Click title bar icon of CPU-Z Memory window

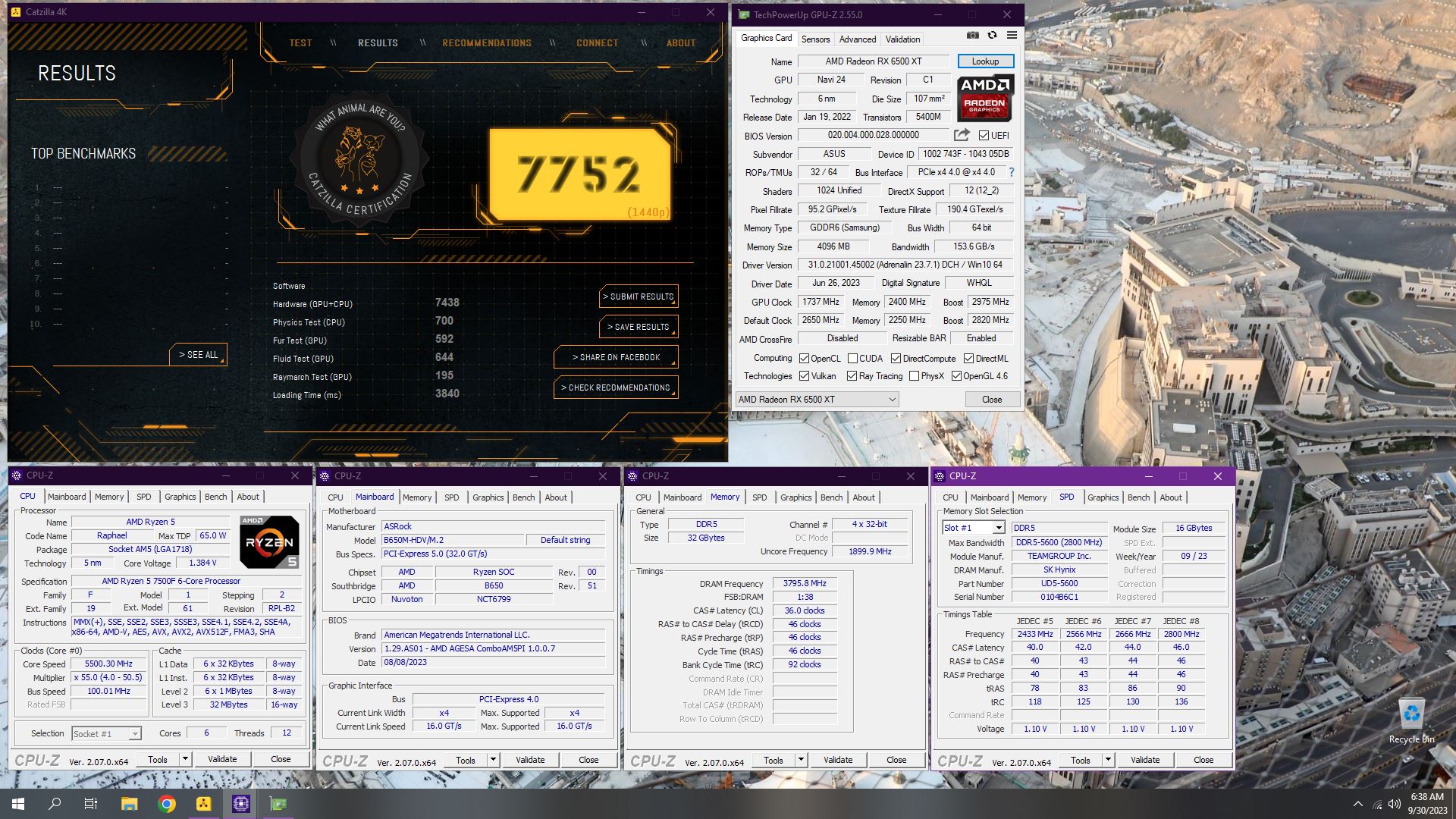click(x=632, y=476)
